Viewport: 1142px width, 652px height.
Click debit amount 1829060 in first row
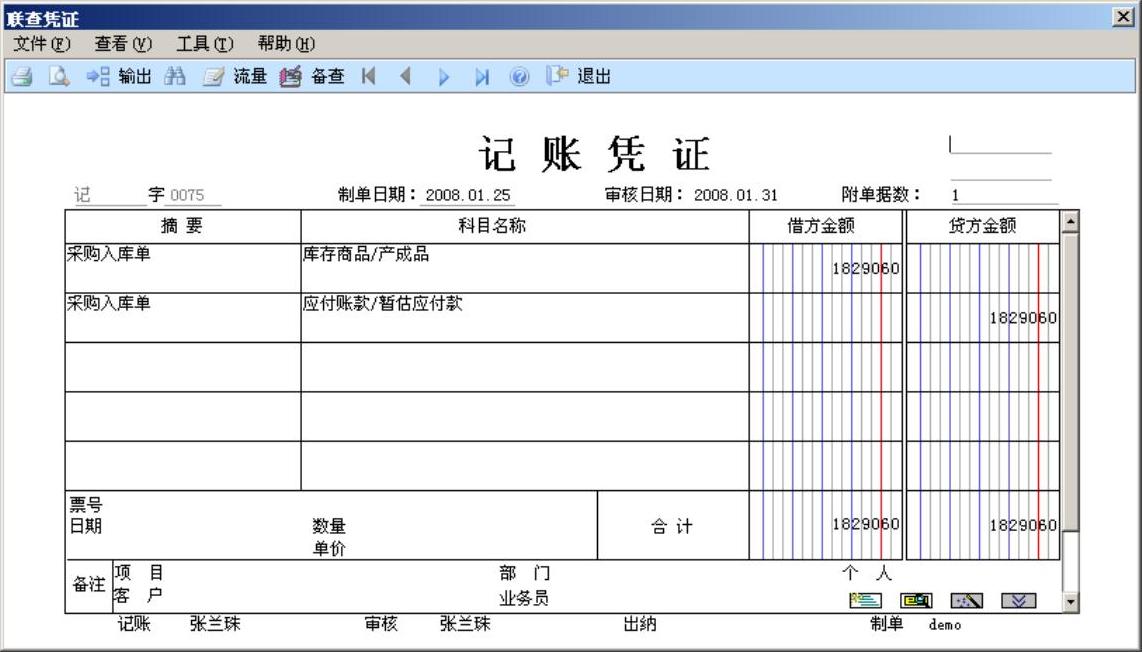(x=865, y=269)
